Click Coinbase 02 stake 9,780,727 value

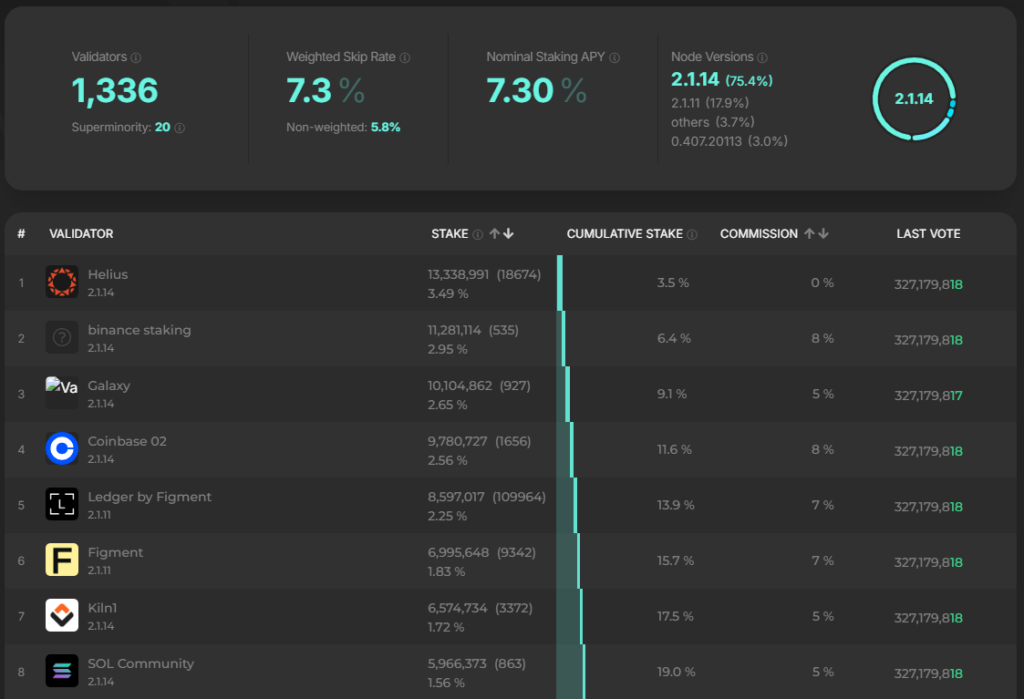coord(457,441)
